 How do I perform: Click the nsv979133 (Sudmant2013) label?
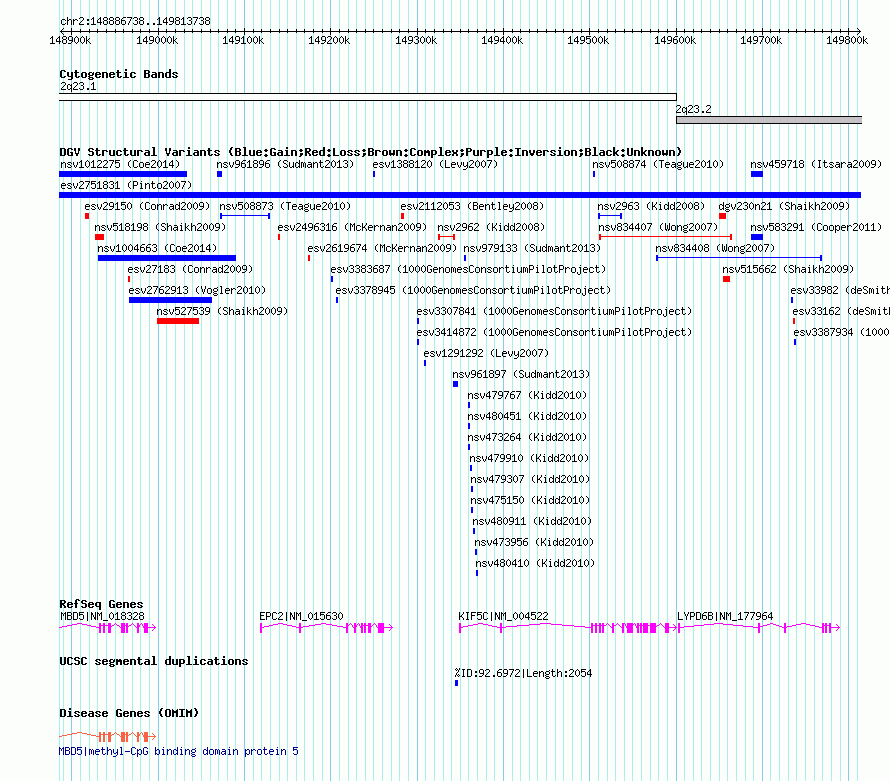coord(532,248)
